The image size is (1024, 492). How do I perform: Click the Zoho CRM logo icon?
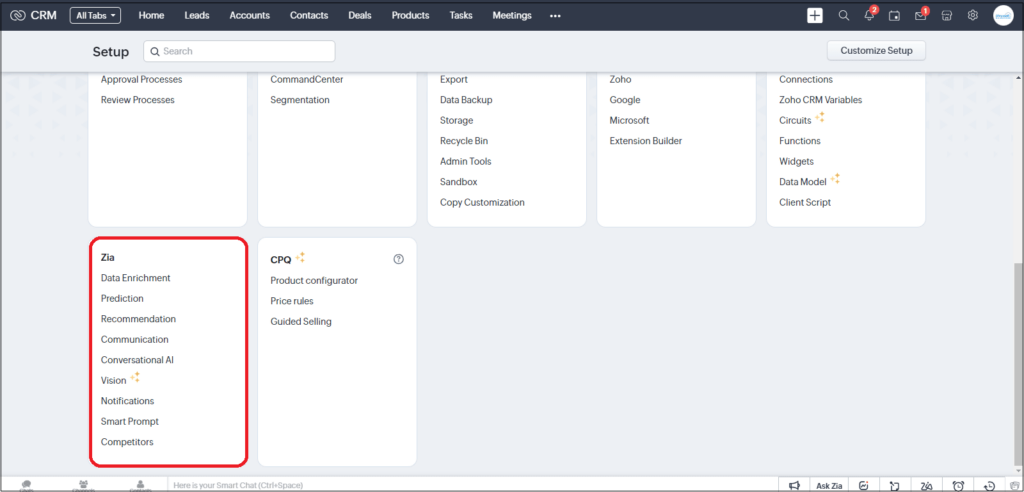click(18, 15)
